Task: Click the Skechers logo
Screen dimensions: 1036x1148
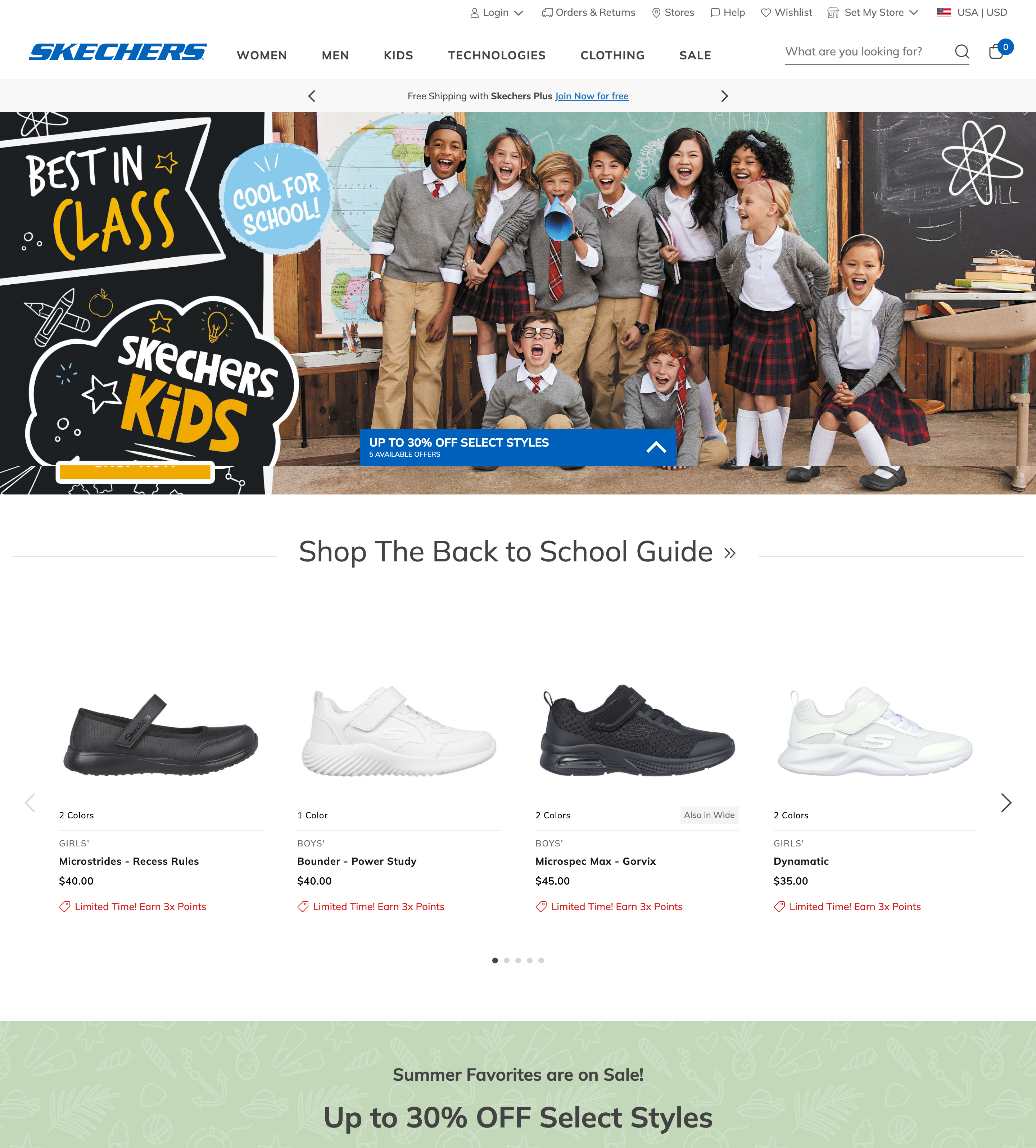Action: click(x=118, y=52)
